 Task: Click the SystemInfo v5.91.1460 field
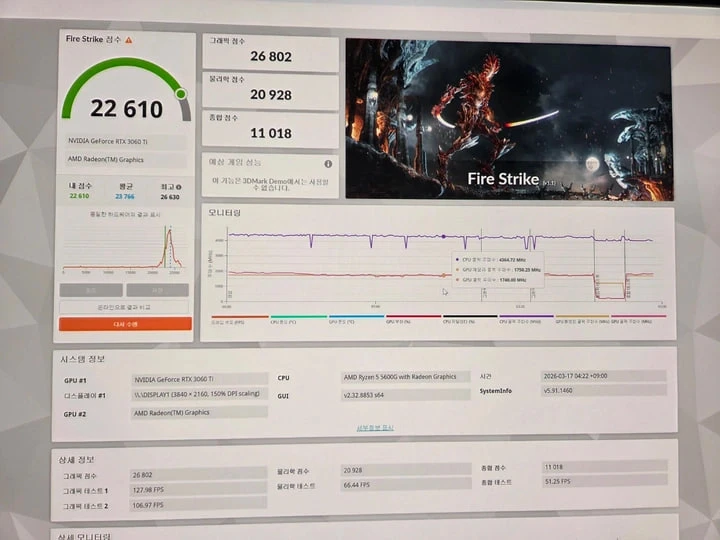point(604,391)
